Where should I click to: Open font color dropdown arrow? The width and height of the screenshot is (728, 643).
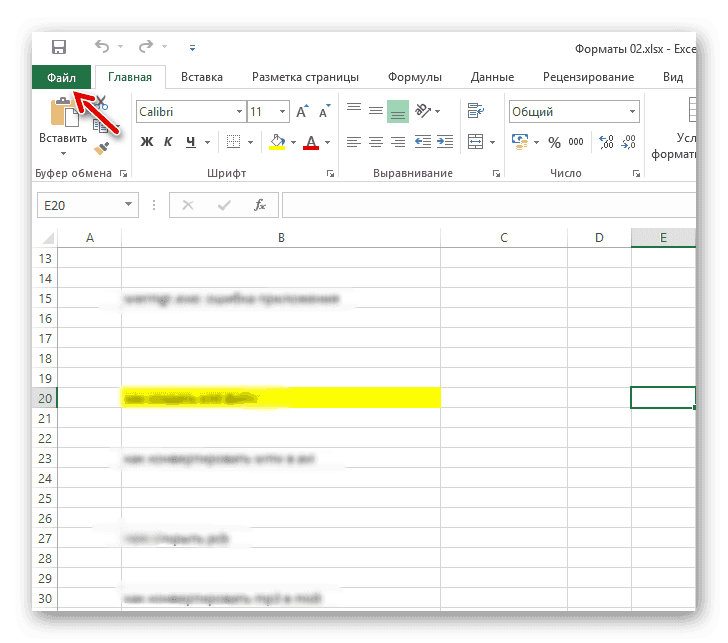[328, 143]
